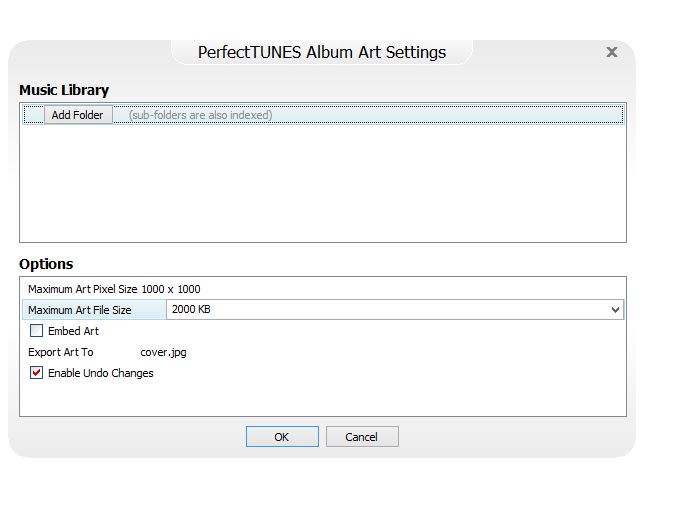Image resolution: width=673 pixels, height=508 pixels.
Task: Click the empty Music Library folder list area
Action: (322, 182)
